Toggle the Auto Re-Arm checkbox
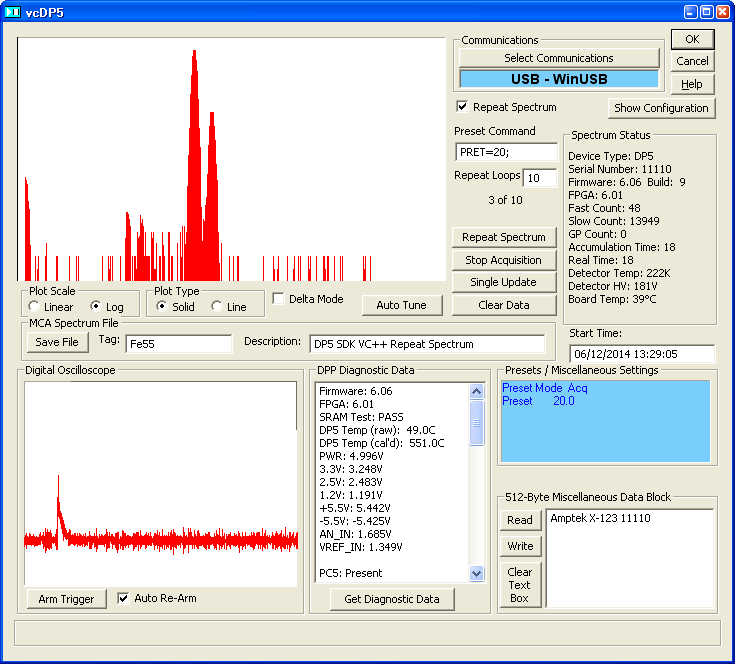The image size is (735, 664). [123, 598]
